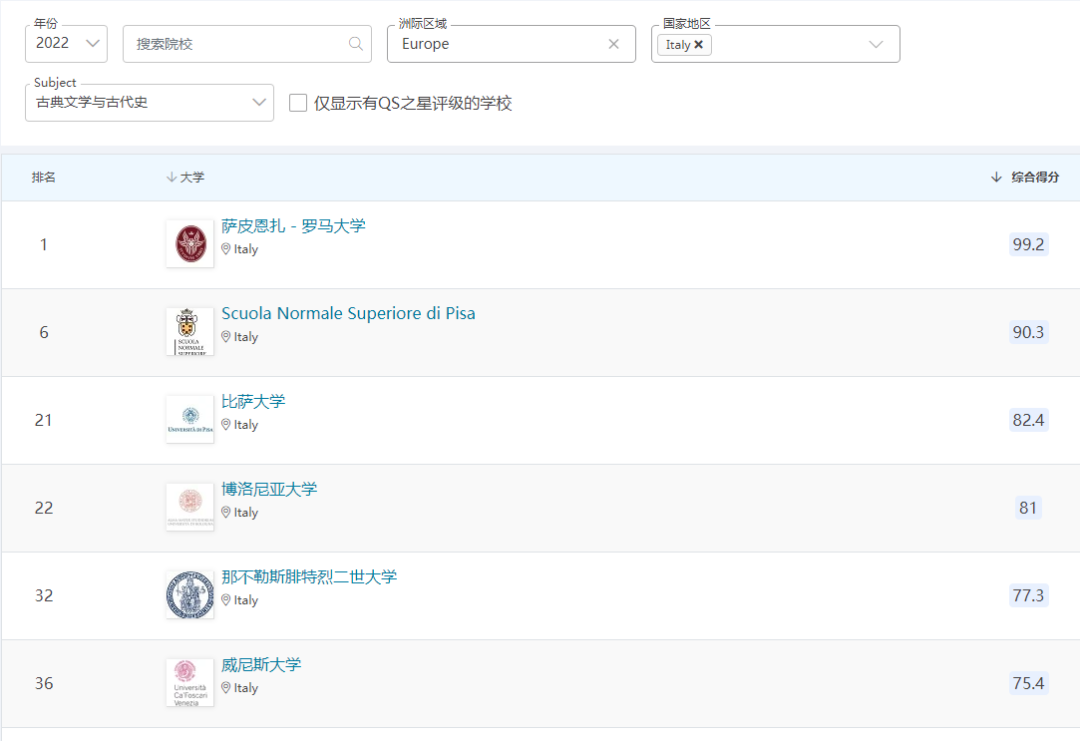Open the University of Bologna link

[x=269, y=490]
